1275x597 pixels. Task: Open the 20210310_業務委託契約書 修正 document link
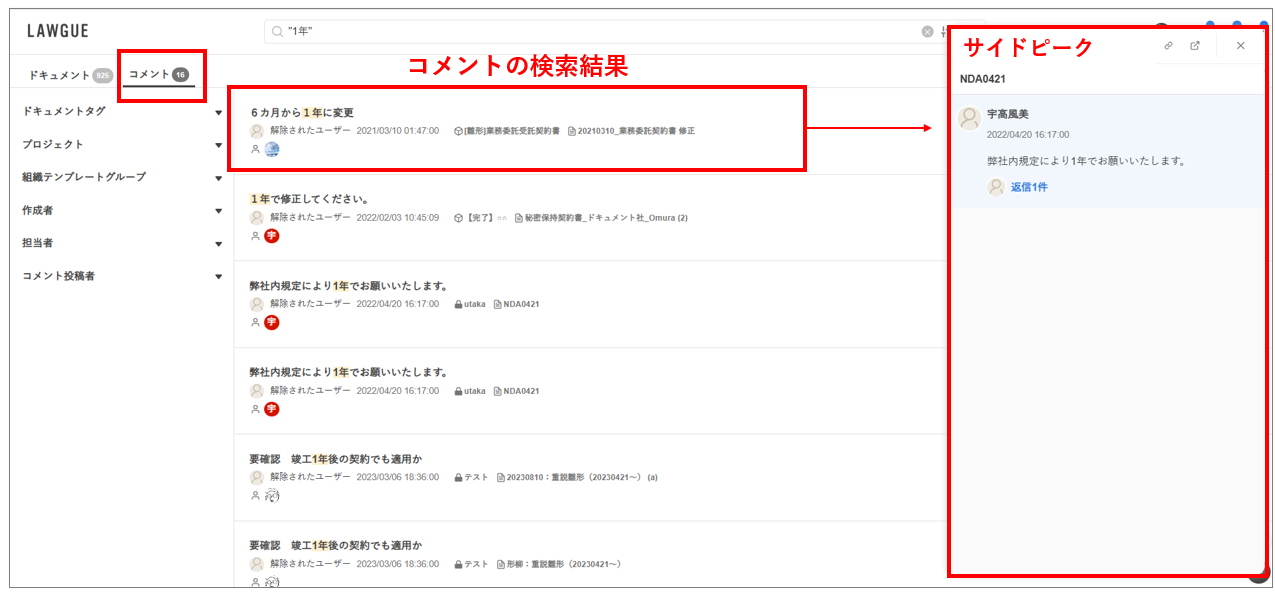click(636, 131)
